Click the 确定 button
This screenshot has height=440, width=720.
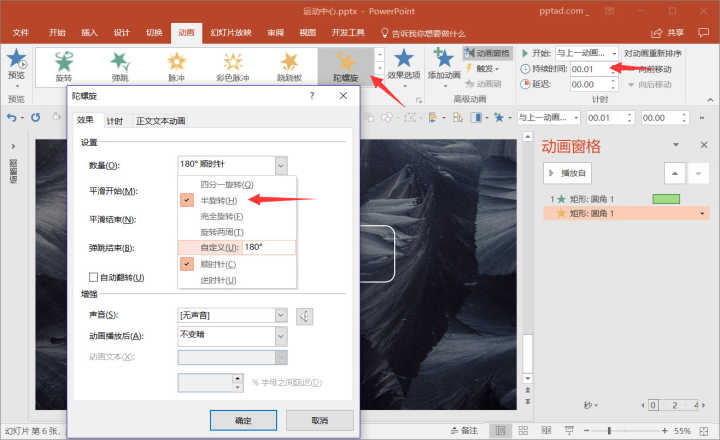pos(243,420)
